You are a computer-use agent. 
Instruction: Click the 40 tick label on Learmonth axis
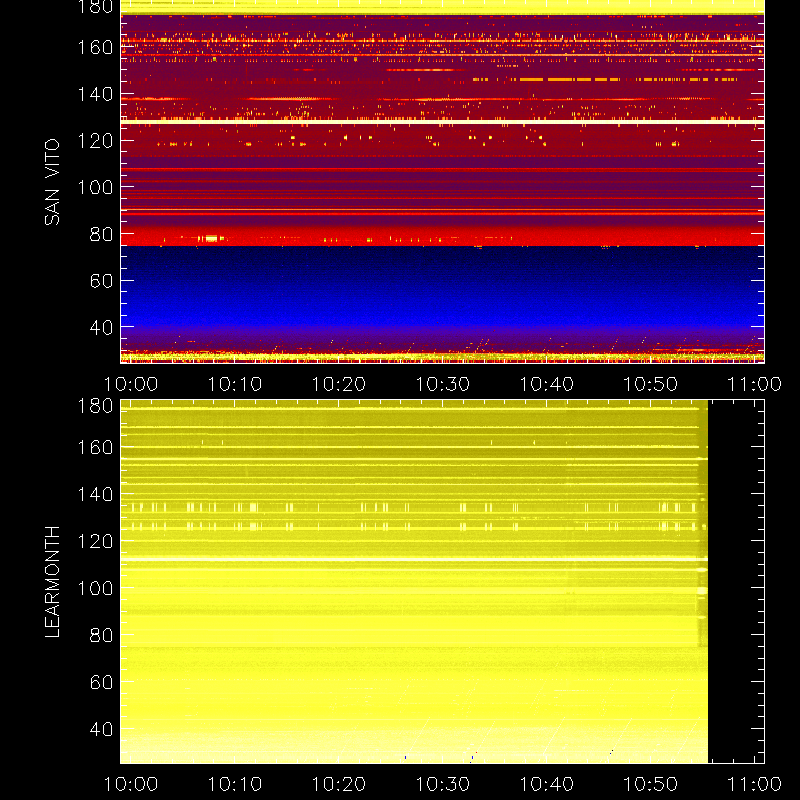tap(101, 729)
